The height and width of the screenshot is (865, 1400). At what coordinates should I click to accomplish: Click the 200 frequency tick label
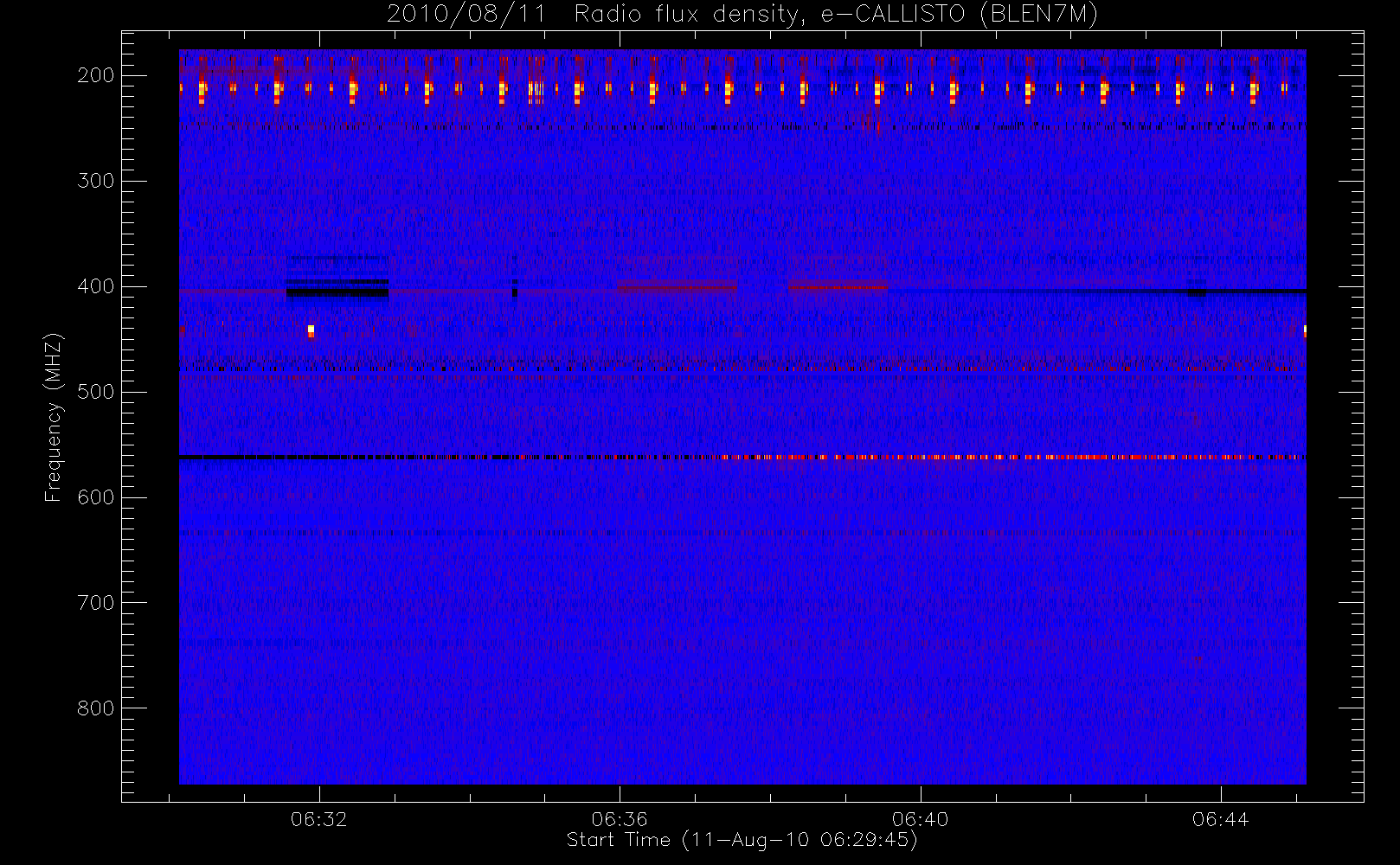click(96, 75)
